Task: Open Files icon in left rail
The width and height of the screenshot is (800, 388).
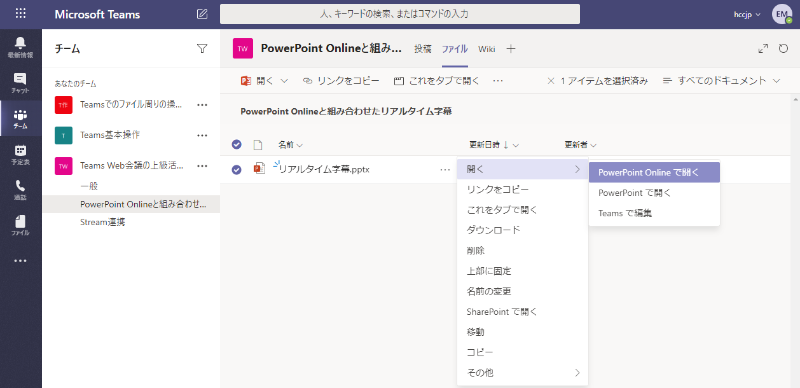Action: tap(20, 225)
